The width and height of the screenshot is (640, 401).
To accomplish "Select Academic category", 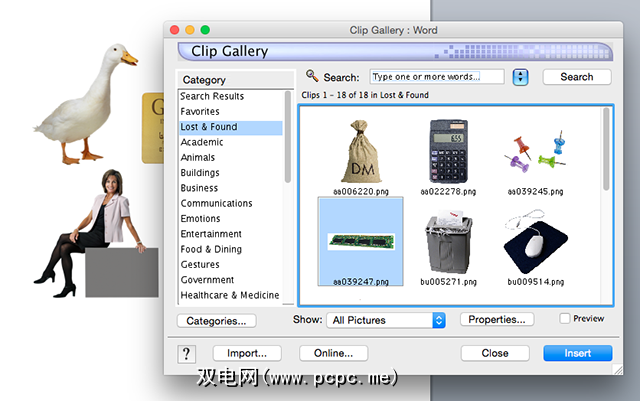I will [231, 142].
